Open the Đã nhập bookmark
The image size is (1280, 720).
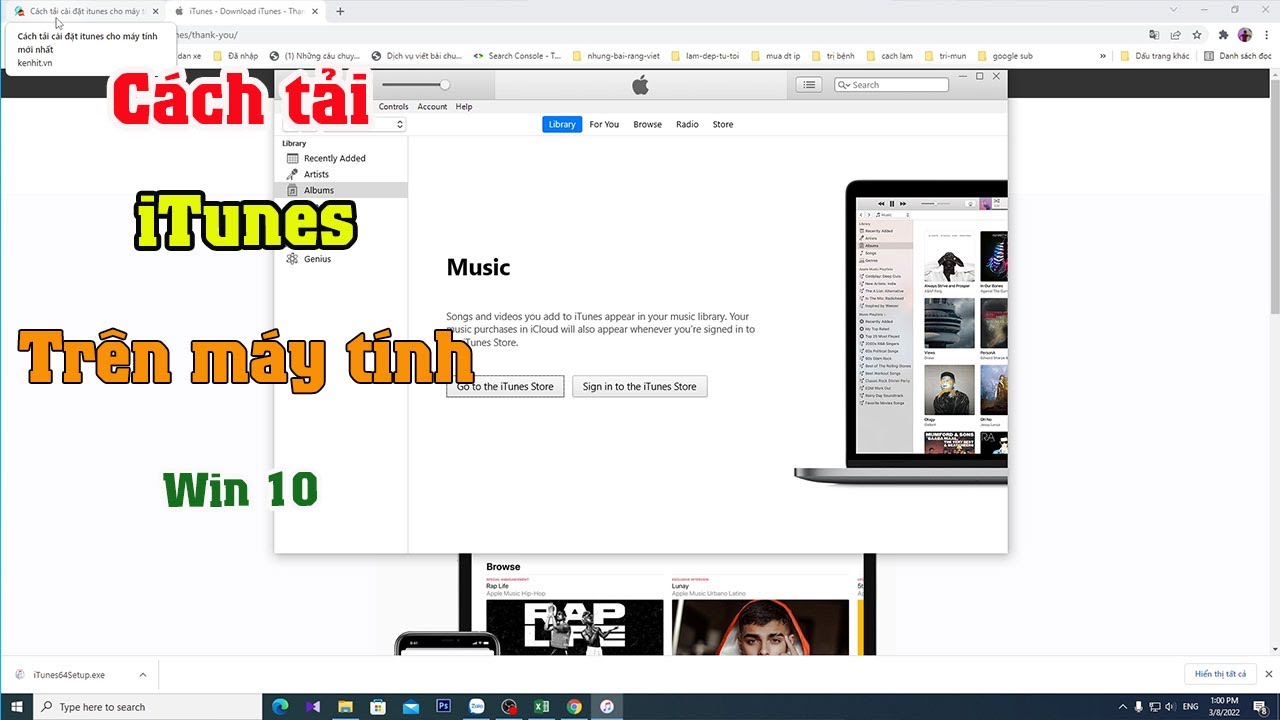click(x=235, y=56)
